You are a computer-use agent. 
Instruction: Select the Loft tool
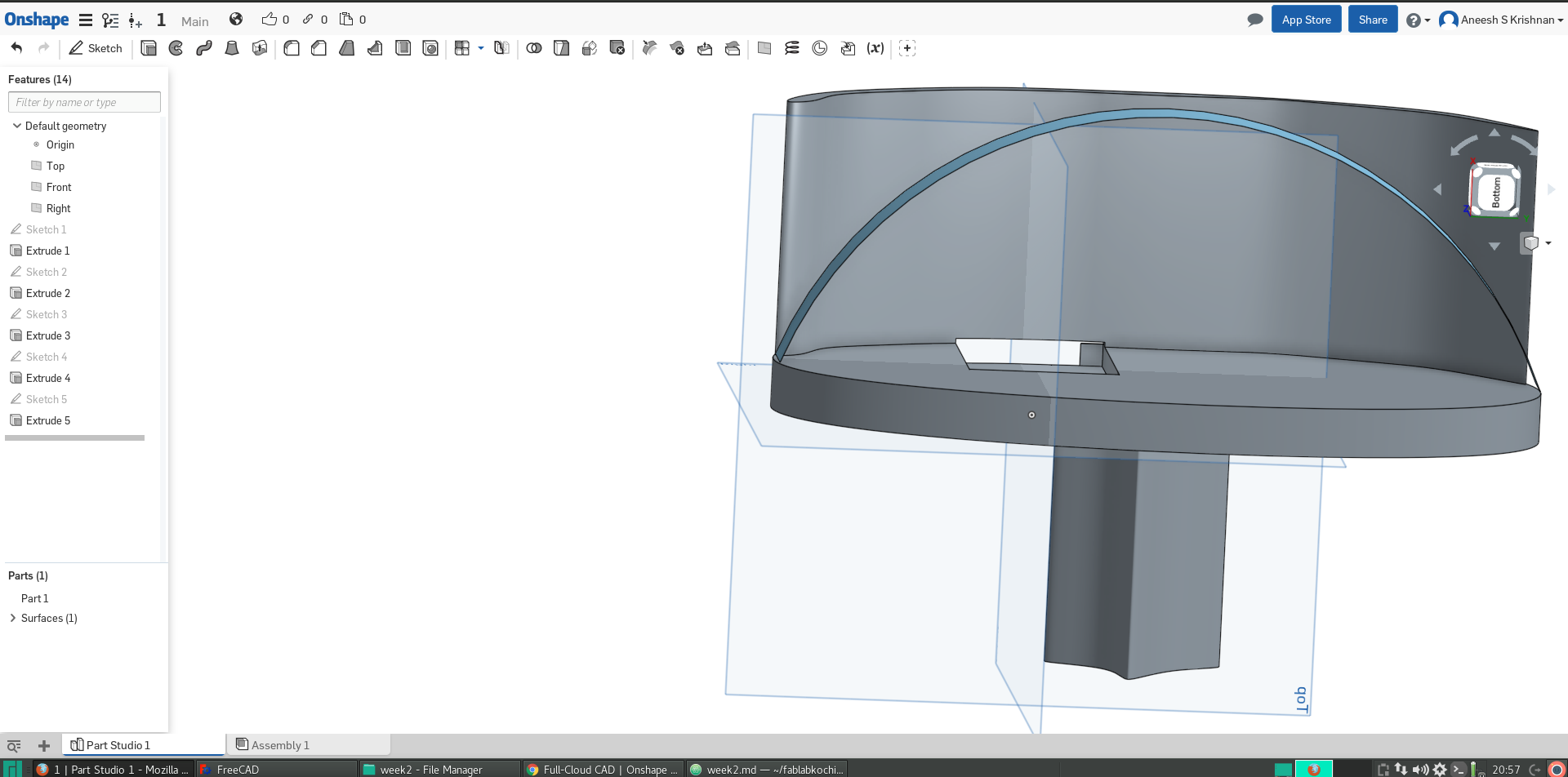point(231,48)
